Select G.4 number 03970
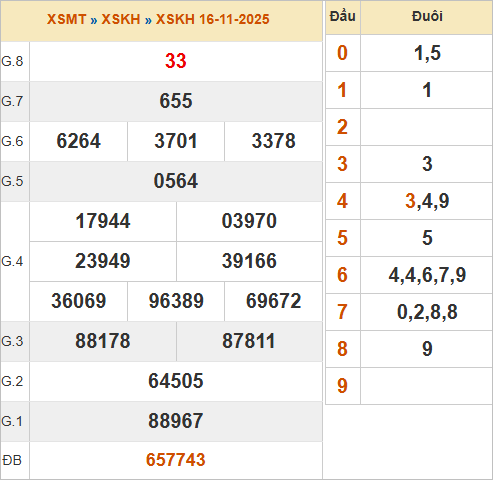 tap(249, 221)
